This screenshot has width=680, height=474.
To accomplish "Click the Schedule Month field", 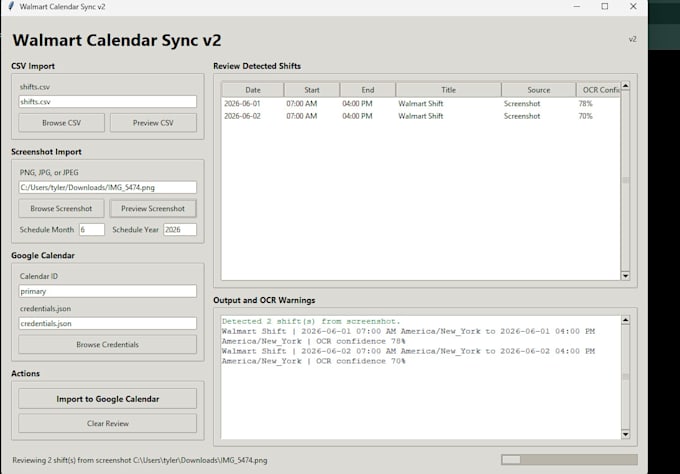I will tap(92, 229).
